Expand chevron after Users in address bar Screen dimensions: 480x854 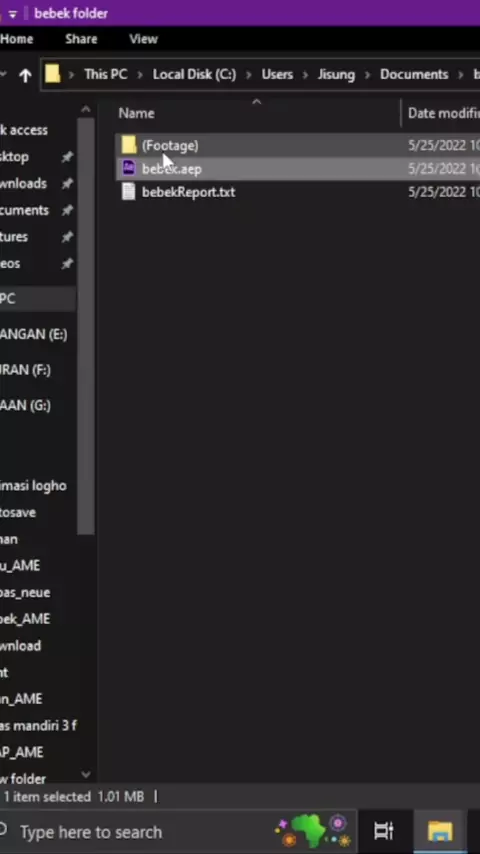pos(305,75)
